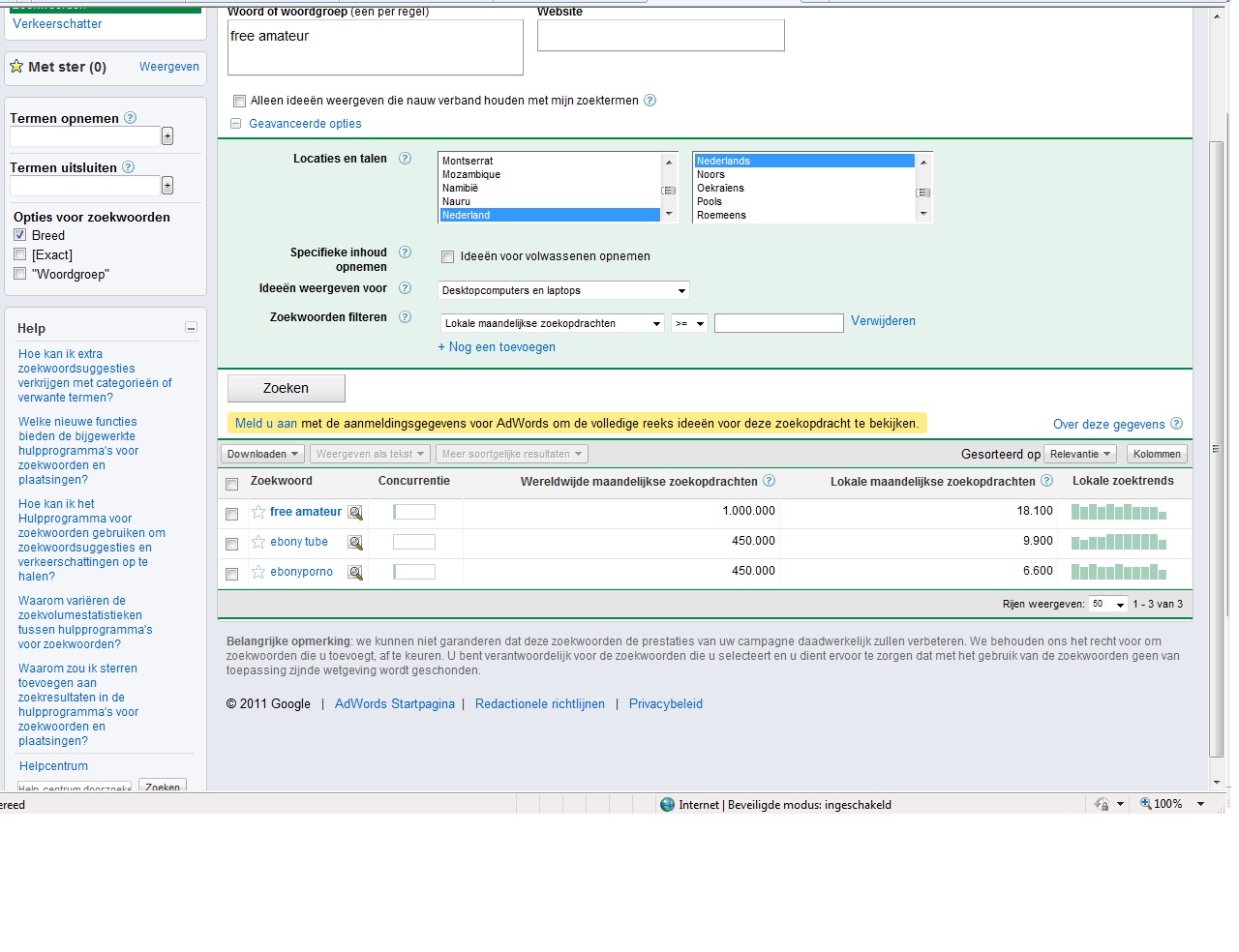Click local trends chart for free amateur
Screen dimensions: 1239x952
point(1119,512)
